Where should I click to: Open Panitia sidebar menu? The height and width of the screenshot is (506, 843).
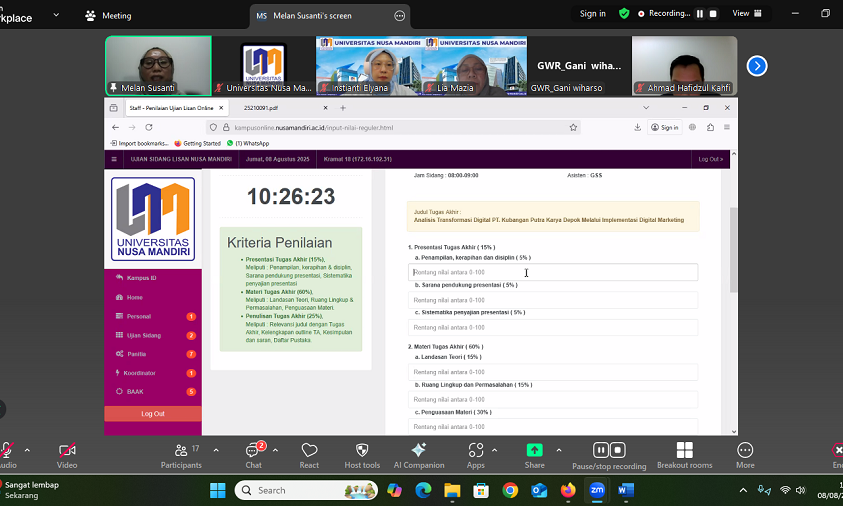[x=153, y=354]
